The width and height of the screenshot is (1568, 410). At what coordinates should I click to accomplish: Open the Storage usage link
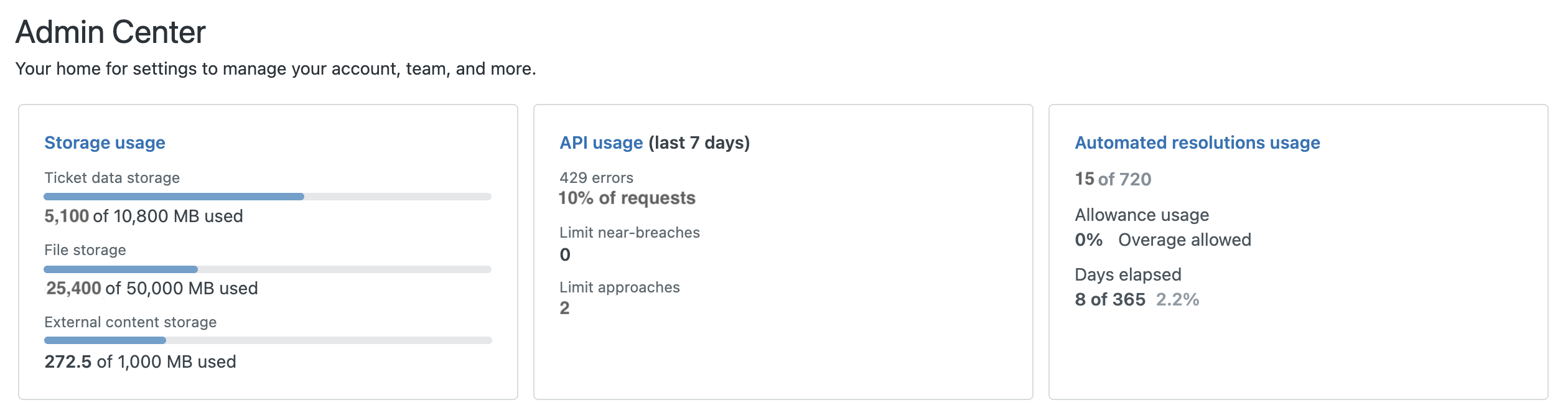105,143
